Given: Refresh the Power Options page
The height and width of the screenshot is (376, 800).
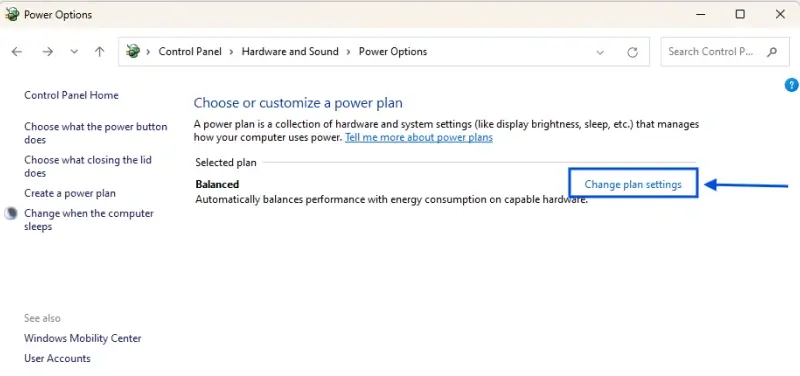Looking at the screenshot, I should [x=633, y=52].
